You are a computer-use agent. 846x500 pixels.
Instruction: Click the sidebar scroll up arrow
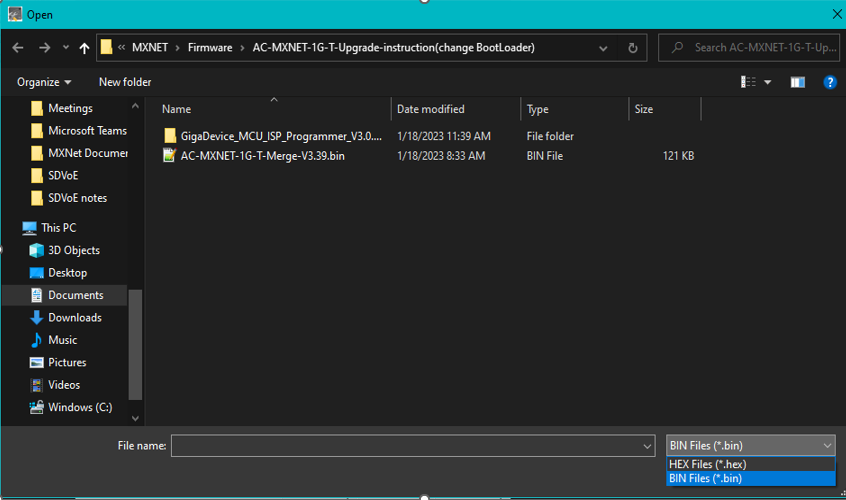click(x=135, y=106)
